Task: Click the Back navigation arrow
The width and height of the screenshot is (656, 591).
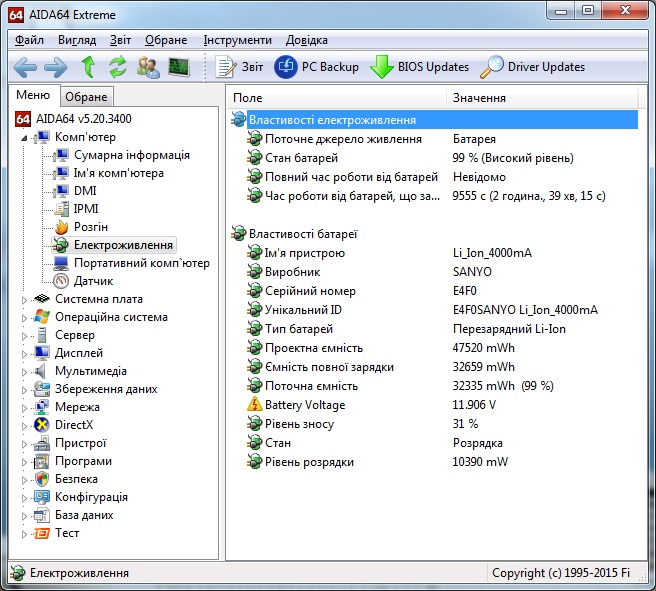Action: [25, 67]
